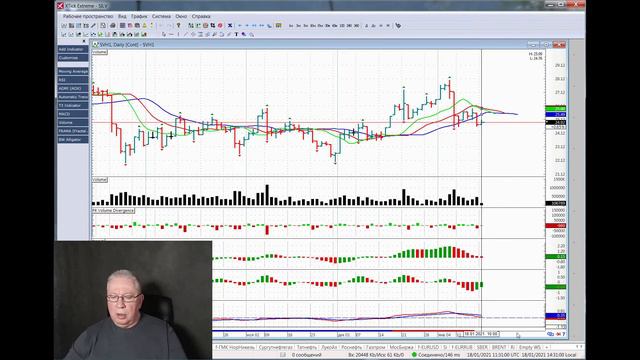
Task: Click the green chart icon, third toolbar row
Action: [100, 35]
